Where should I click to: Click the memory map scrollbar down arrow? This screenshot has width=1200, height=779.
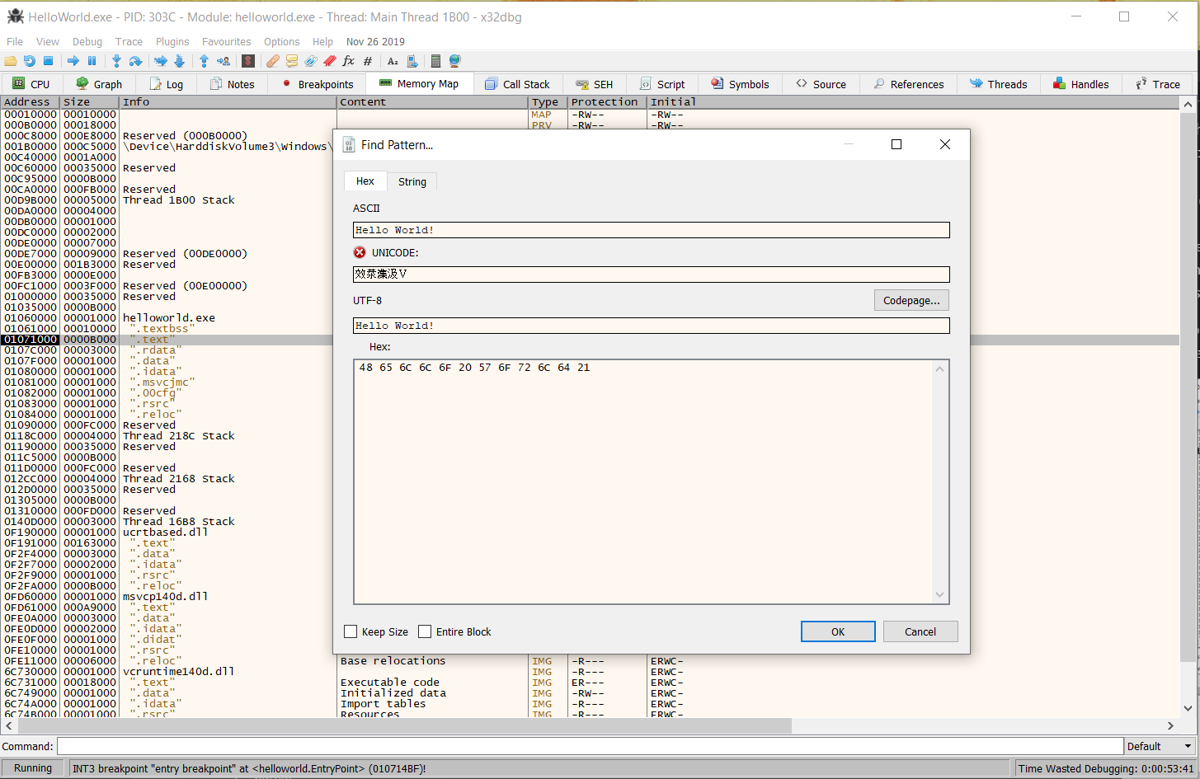(x=1189, y=708)
